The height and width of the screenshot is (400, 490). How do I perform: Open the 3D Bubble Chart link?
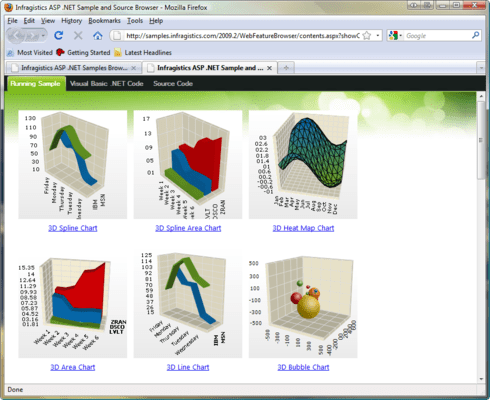303,367
